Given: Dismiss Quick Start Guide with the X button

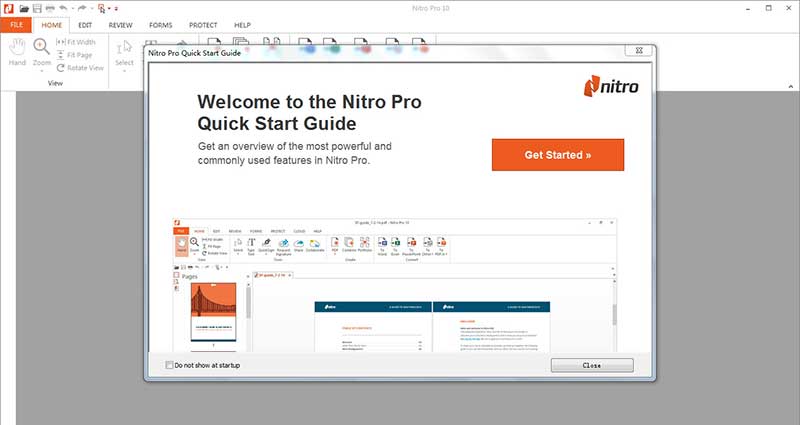Looking at the screenshot, I should [x=639, y=51].
